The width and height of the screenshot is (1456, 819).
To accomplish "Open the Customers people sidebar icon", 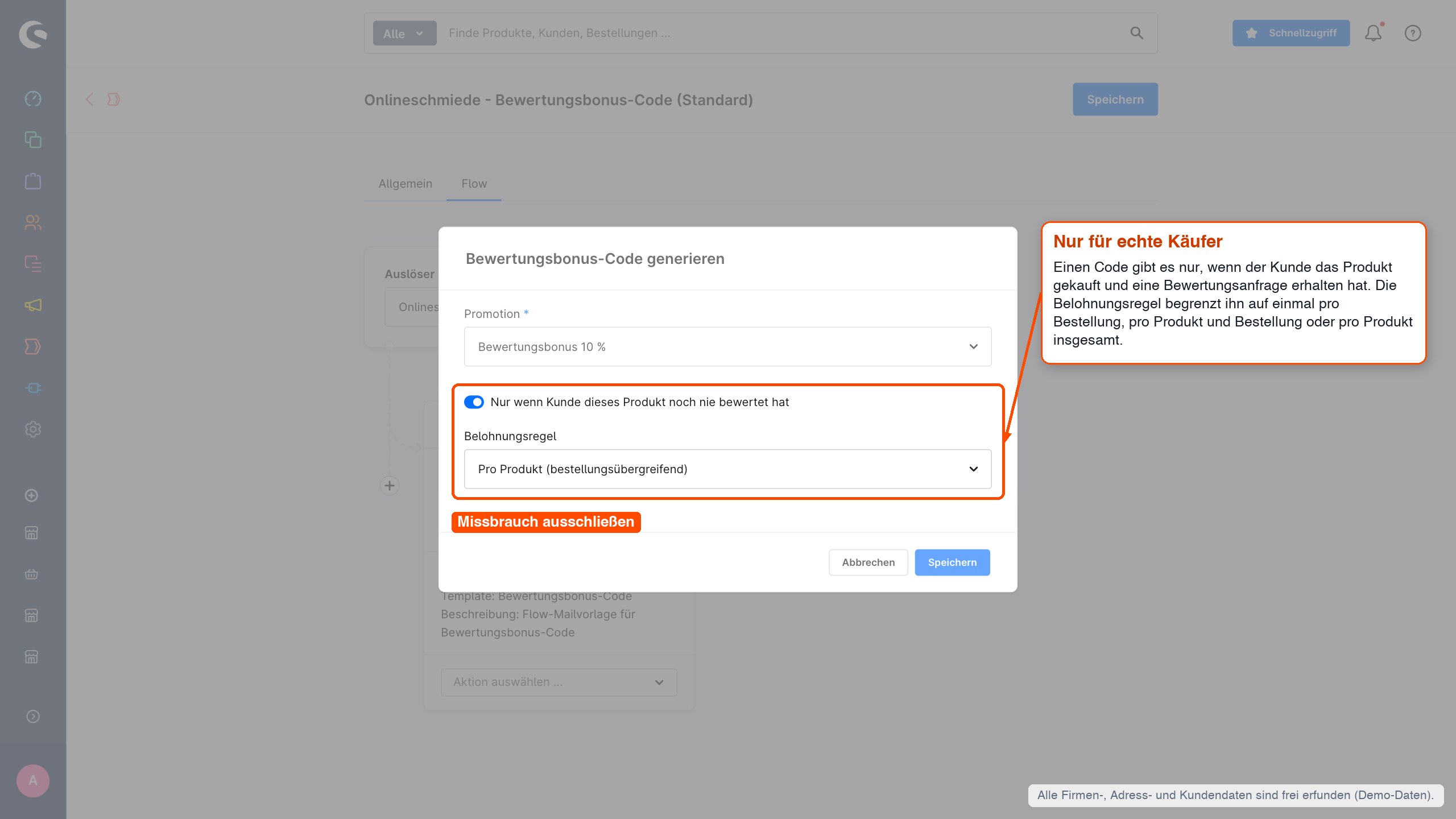I will tap(33, 222).
